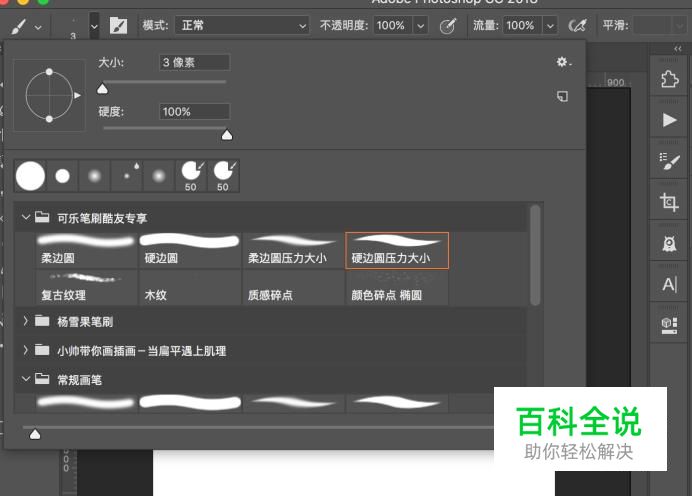This screenshot has width=692, height=496.
Task: Click the 不透明度 100% value field
Action: 393,26
